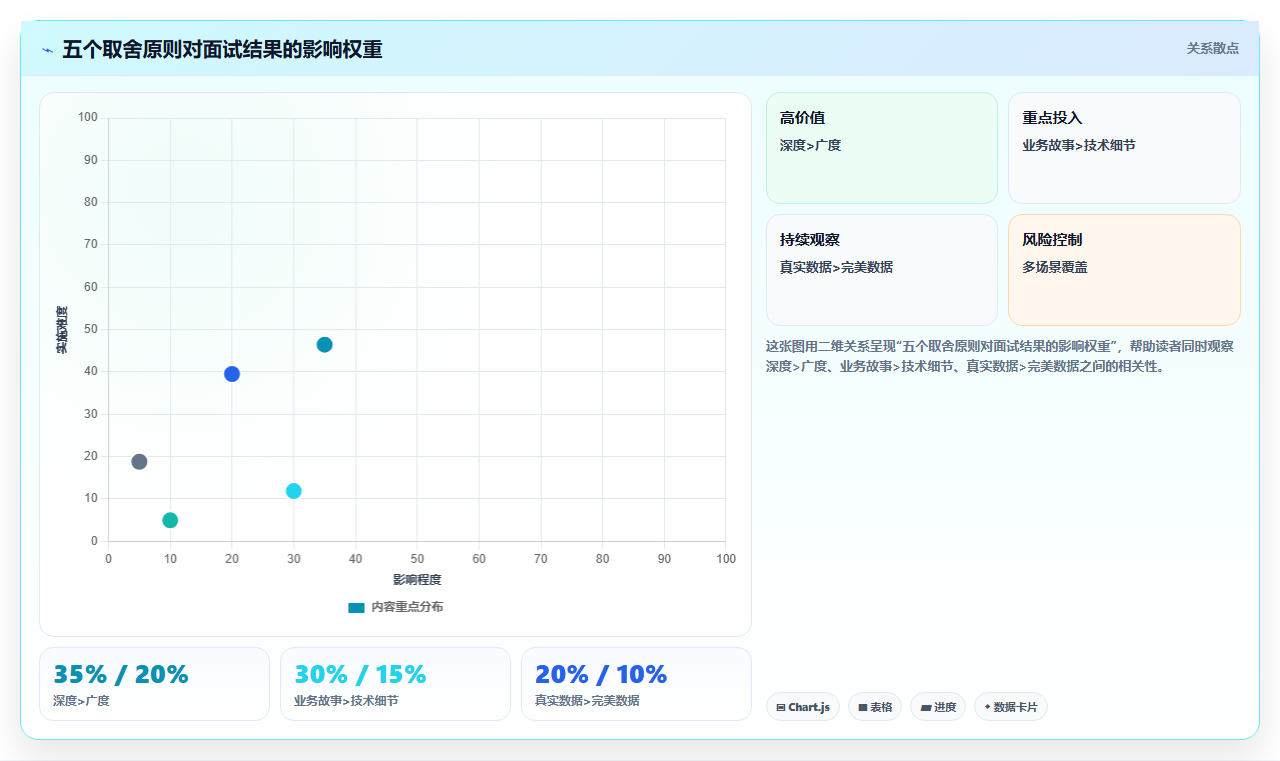This screenshot has height=761, width=1280.
Task: Click the 表格 tag icon
Action: point(863,707)
